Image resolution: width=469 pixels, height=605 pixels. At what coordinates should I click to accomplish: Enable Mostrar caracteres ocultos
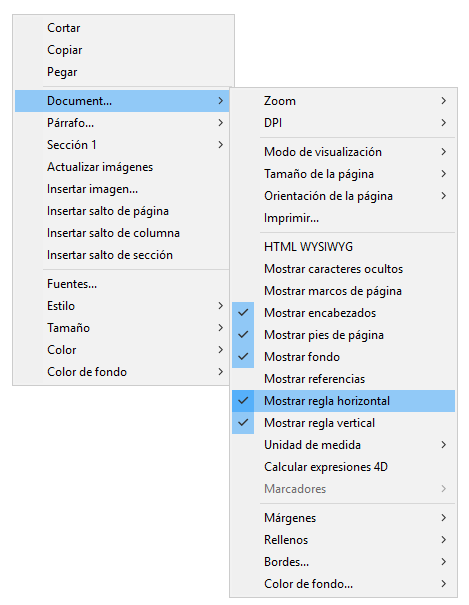click(x=343, y=269)
